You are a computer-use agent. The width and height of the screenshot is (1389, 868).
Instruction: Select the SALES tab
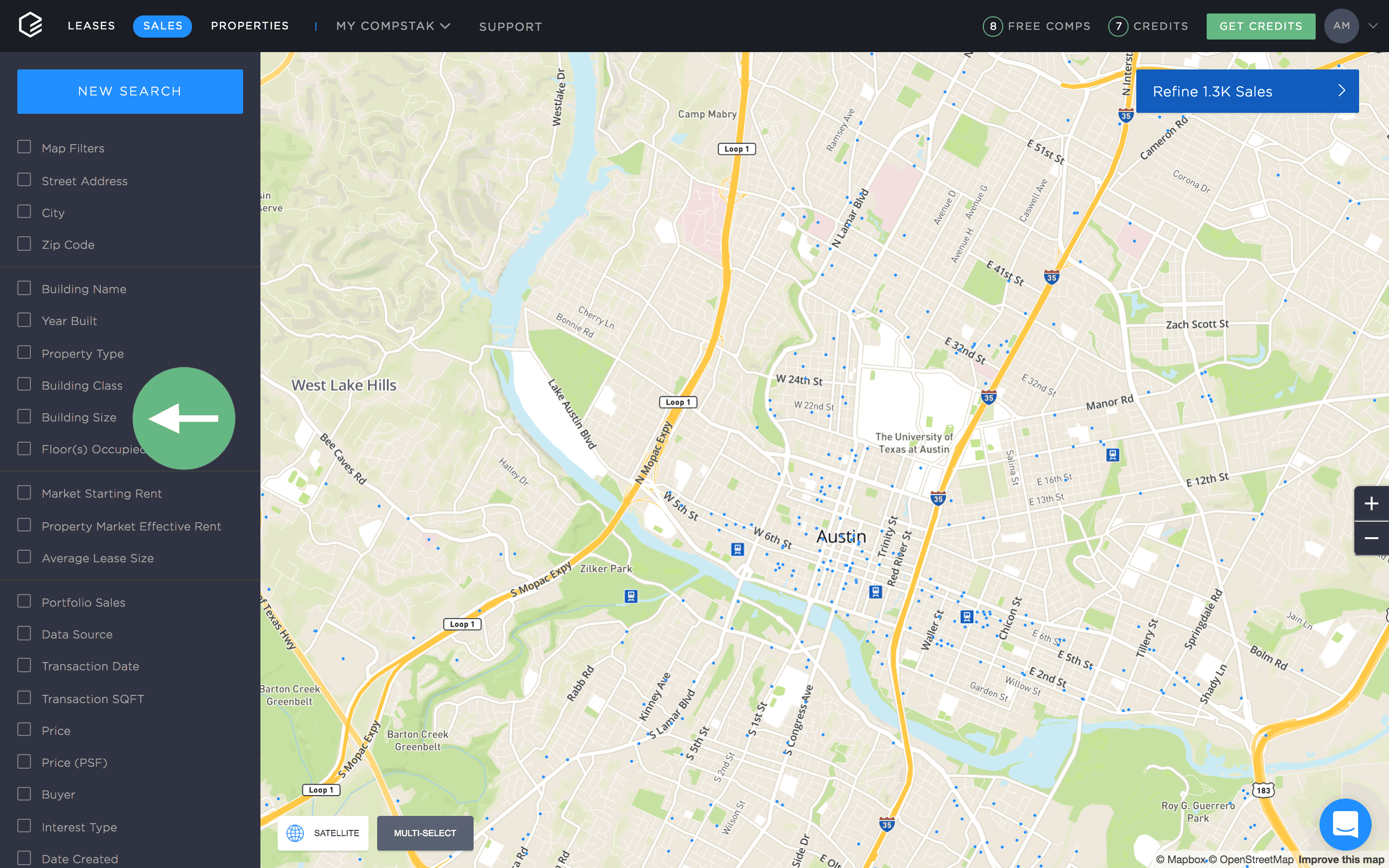point(162,25)
